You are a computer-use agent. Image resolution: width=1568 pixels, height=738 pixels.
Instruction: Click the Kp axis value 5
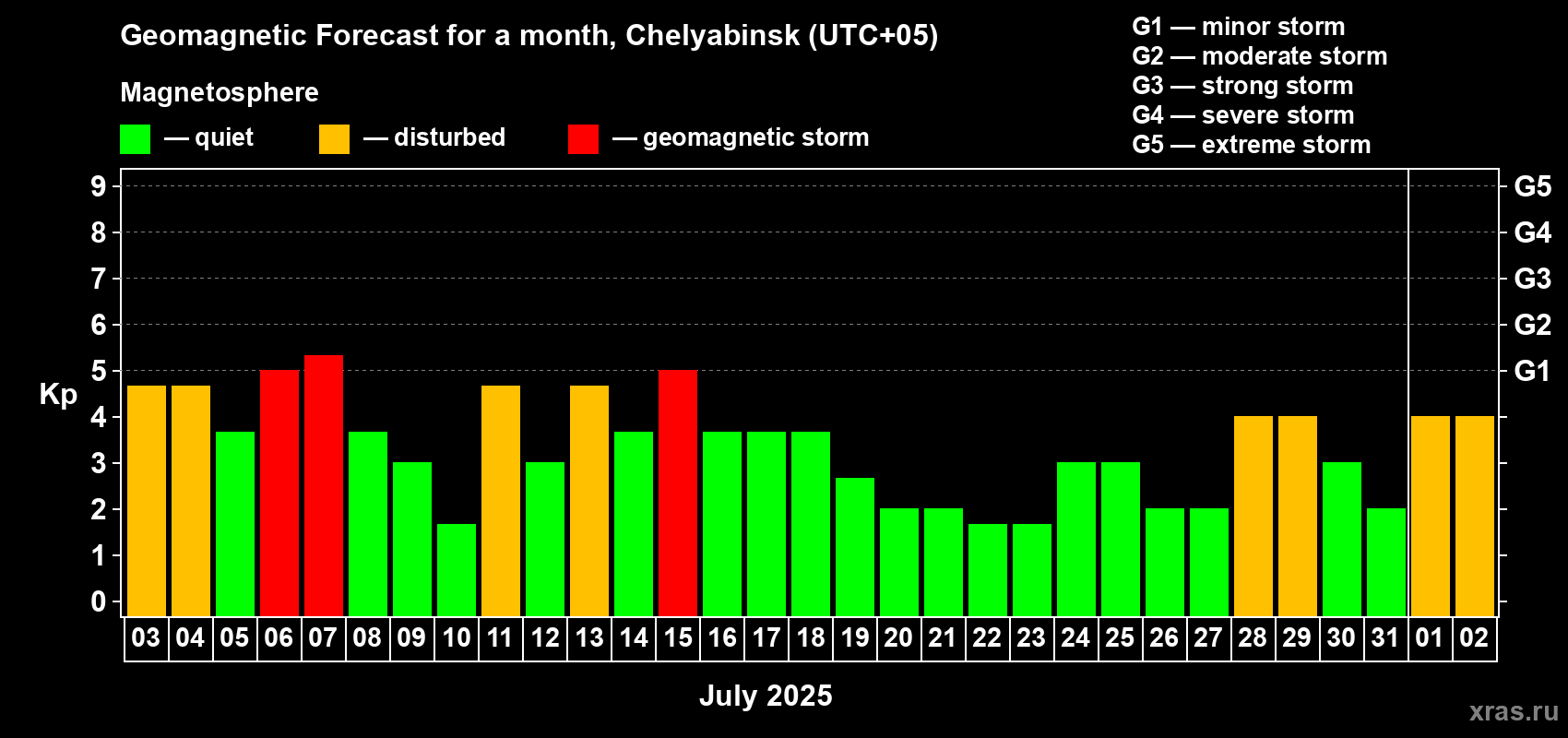tap(99, 371)
